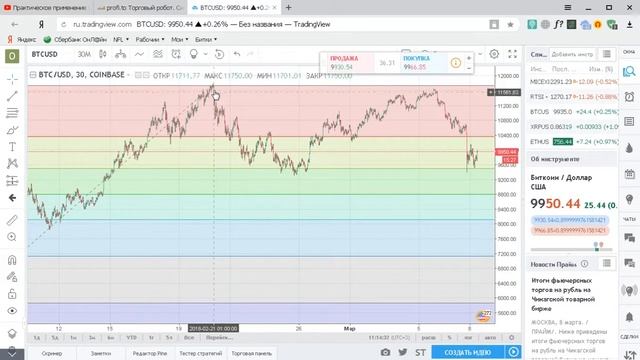The width and height of the screenshot is (640, 360).
Task: Activate the zoom-in magnifier tool
Action: pyautogui.click(x=12, y=237)
